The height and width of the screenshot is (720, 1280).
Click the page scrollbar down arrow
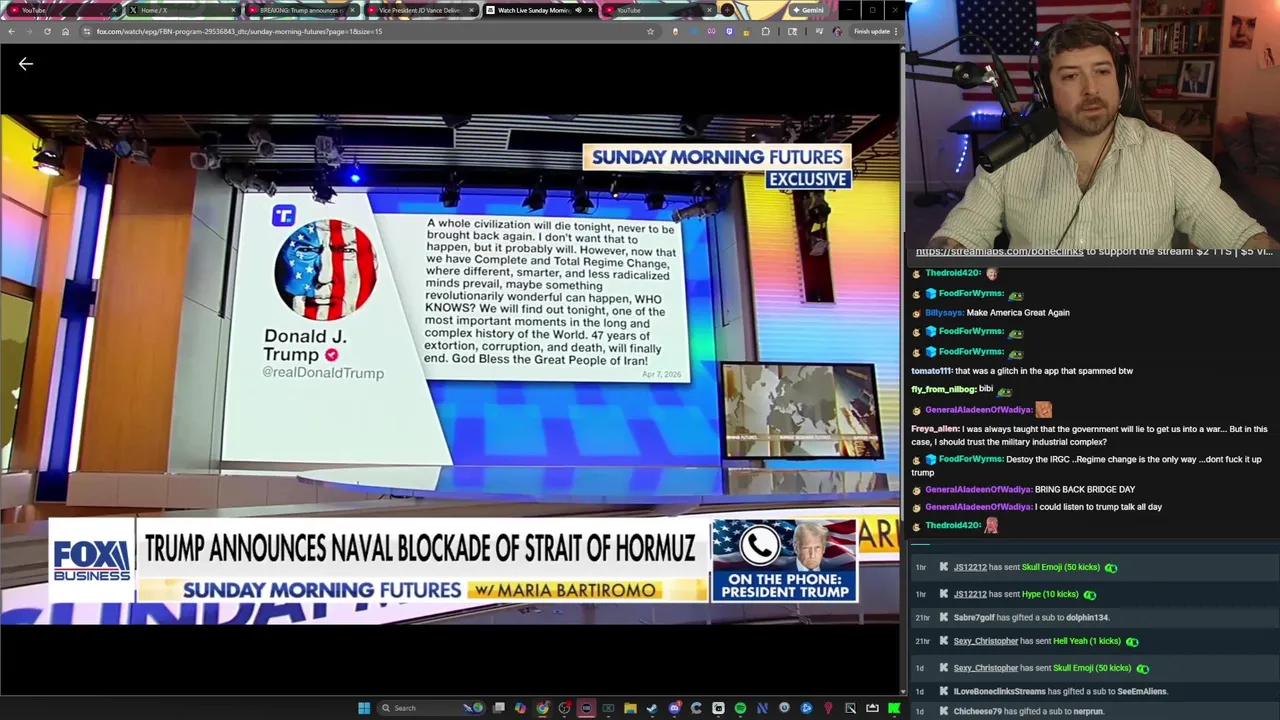[904, 691]
